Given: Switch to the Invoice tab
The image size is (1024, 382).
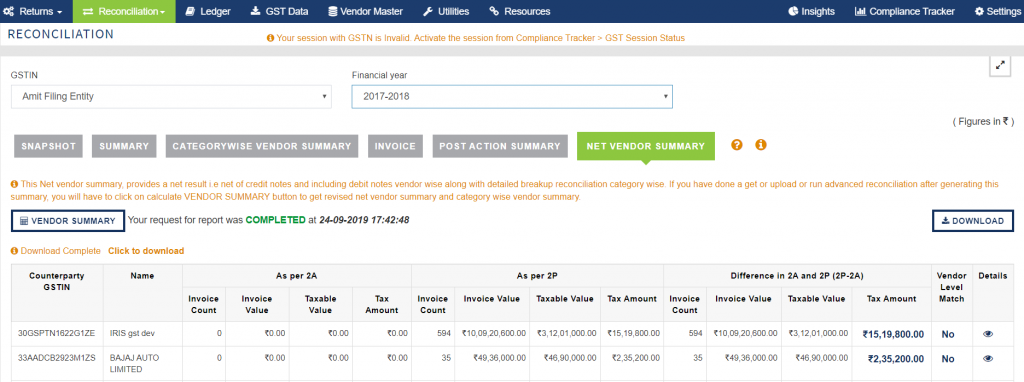Looking at the screenshot, I should [x=396, y=146].
